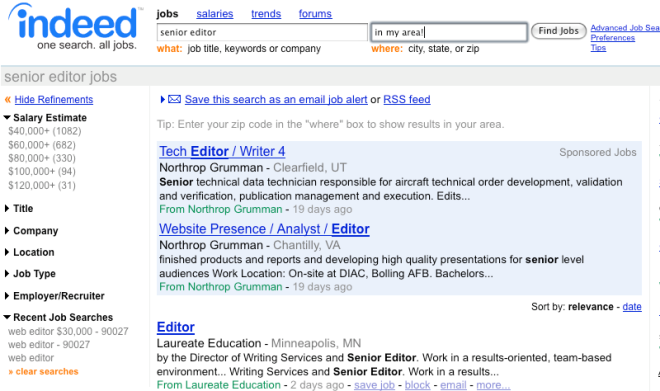The height and width of the screenshot is (391, 660).
Task: Open the forums tab
Action: coord(315,13)
